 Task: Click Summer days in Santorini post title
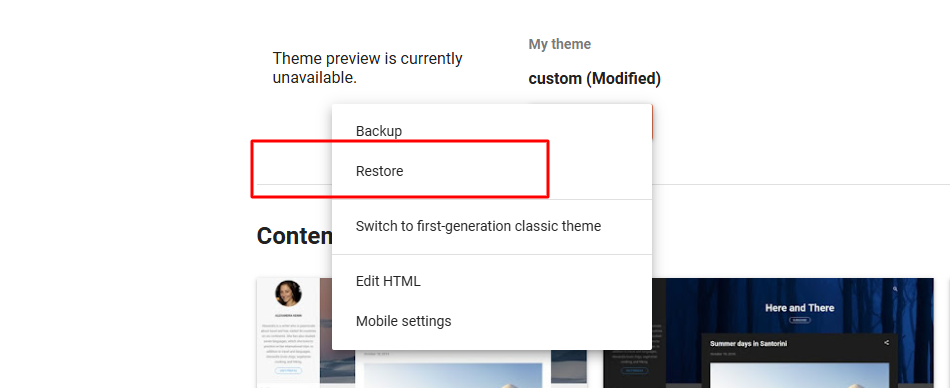tap(748, 344)
